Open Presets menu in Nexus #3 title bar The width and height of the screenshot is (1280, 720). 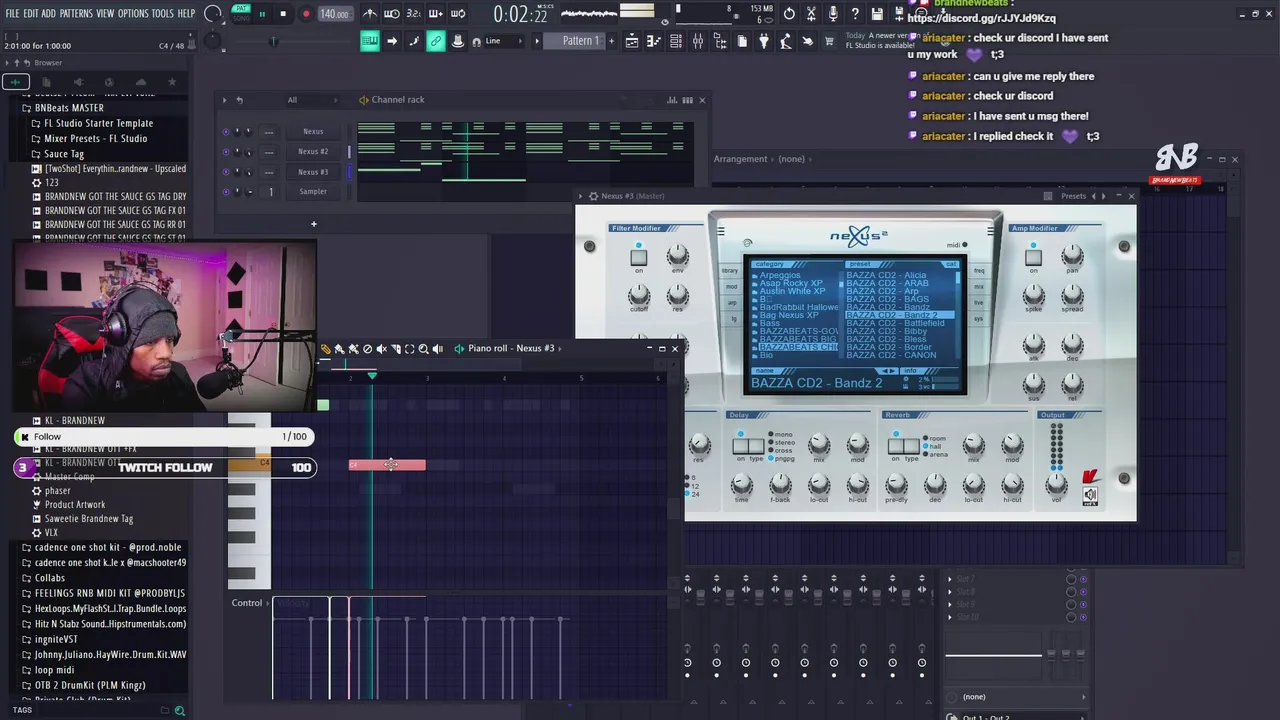pyautogui.click(x=1073, y=196)
